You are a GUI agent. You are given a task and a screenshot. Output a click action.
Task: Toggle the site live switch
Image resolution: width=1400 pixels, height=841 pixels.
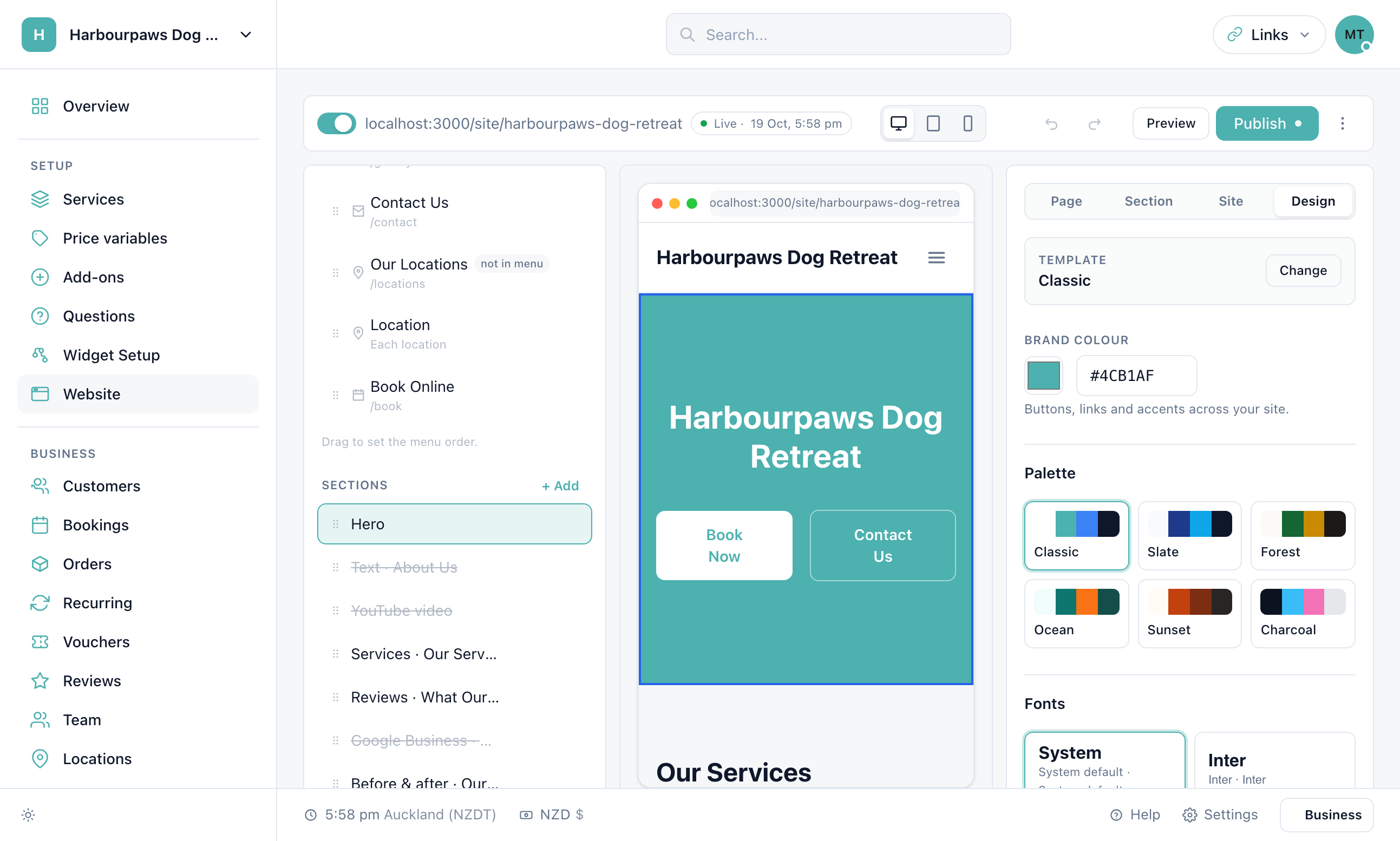tap(336, 123)
